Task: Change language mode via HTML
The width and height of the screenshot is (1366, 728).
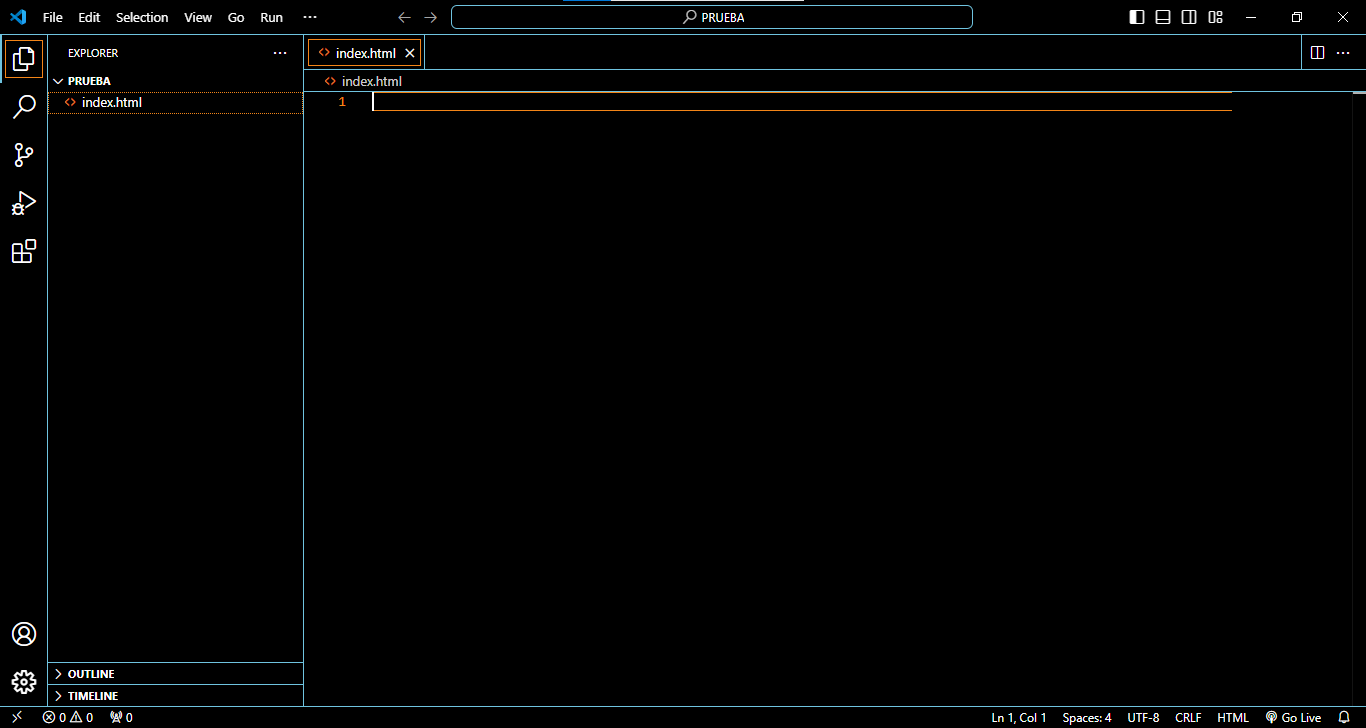Action: click(1233, 717)
